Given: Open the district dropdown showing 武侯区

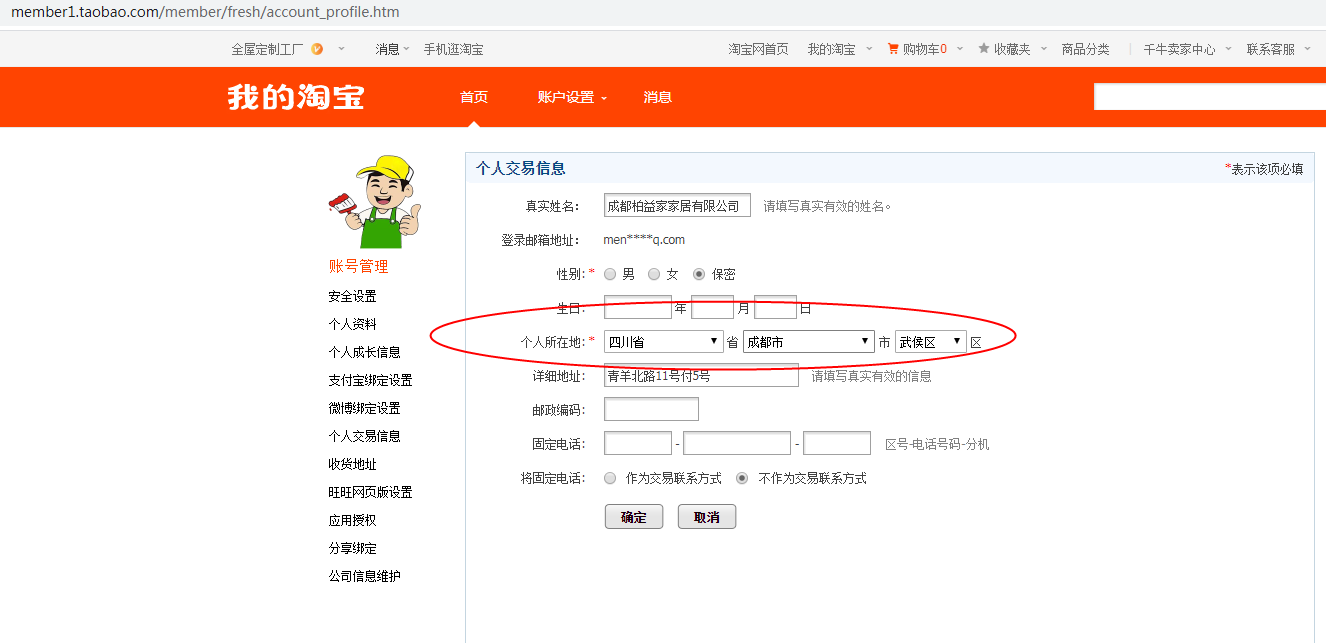Looking at the screenshot, I should click(931, 342).
